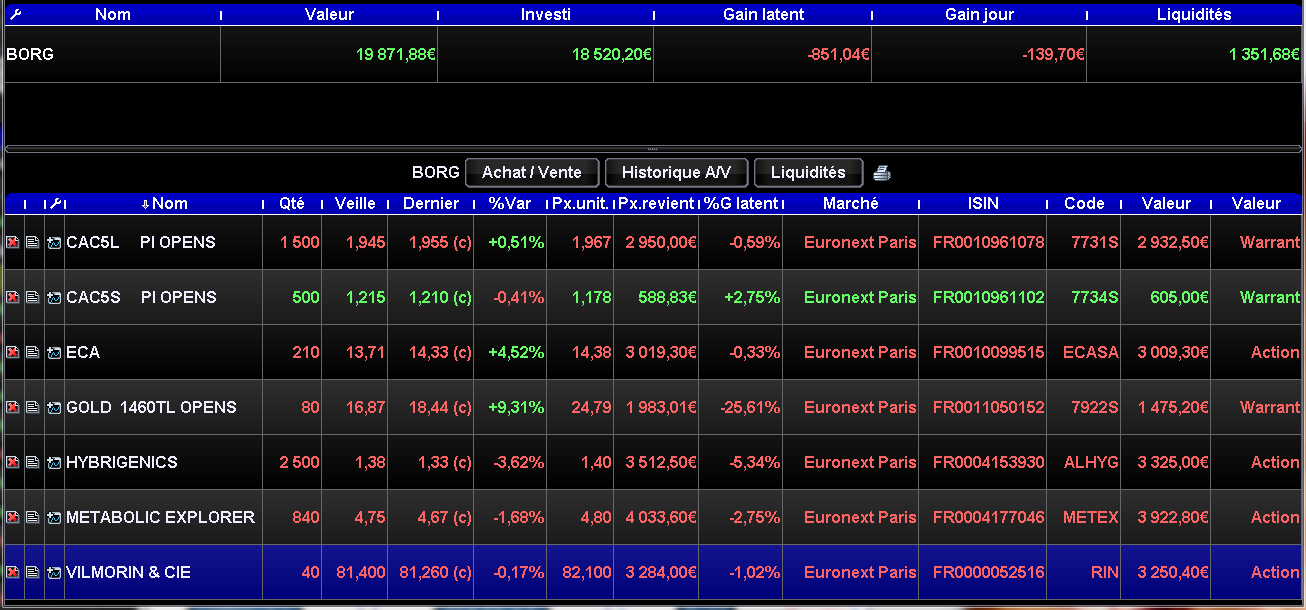The width and height of the screenshot is (1306, 610).
Task: Open the chart for CAC5S PI OPENS
Action: pyautogui.click(x=54, y=297)
